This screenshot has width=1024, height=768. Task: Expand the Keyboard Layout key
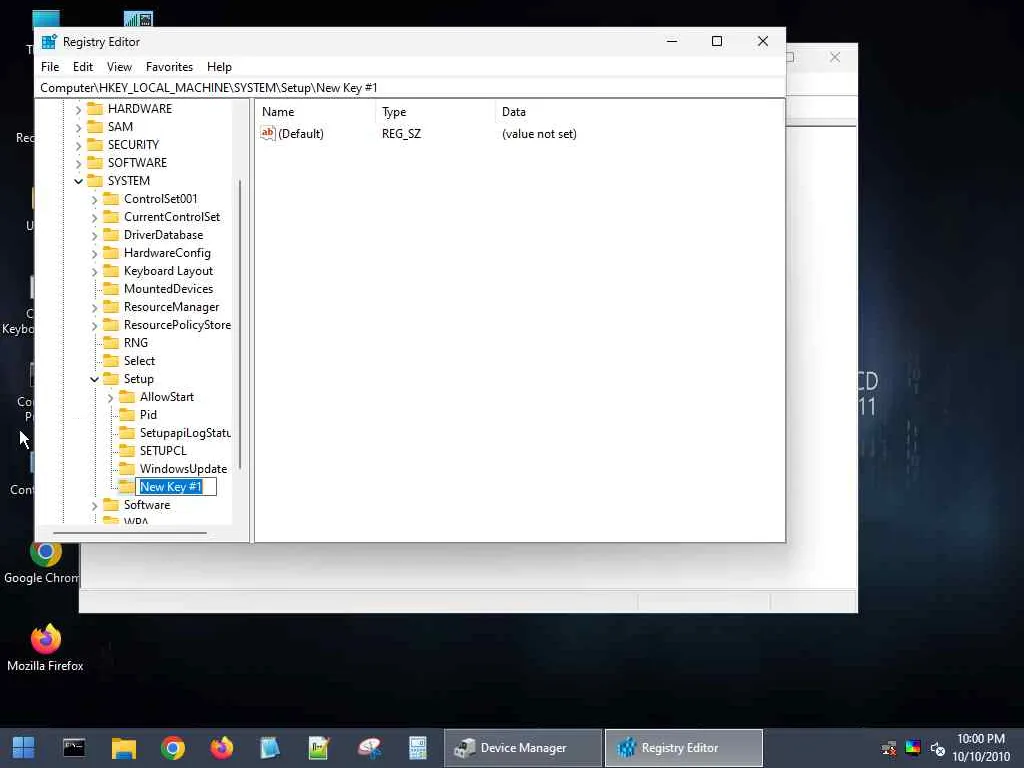tap(94, 271)
